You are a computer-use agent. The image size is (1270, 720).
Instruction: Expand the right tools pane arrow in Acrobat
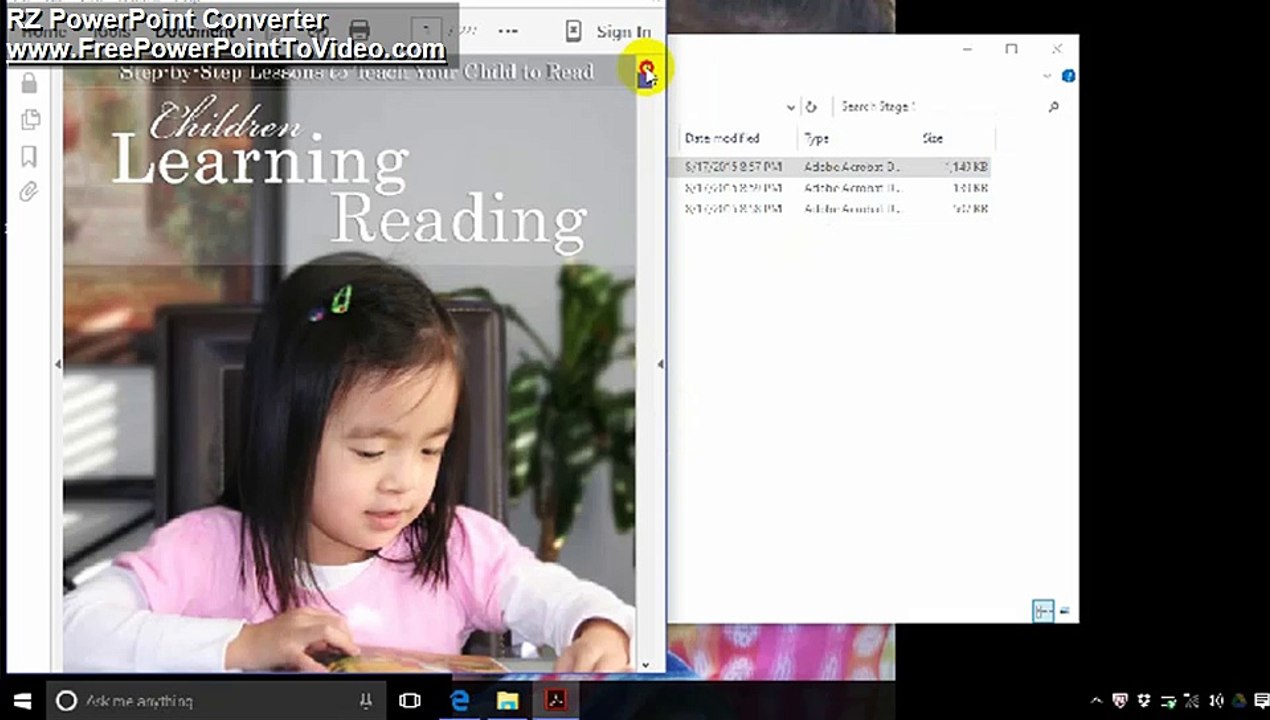click(x=660, y=365)
